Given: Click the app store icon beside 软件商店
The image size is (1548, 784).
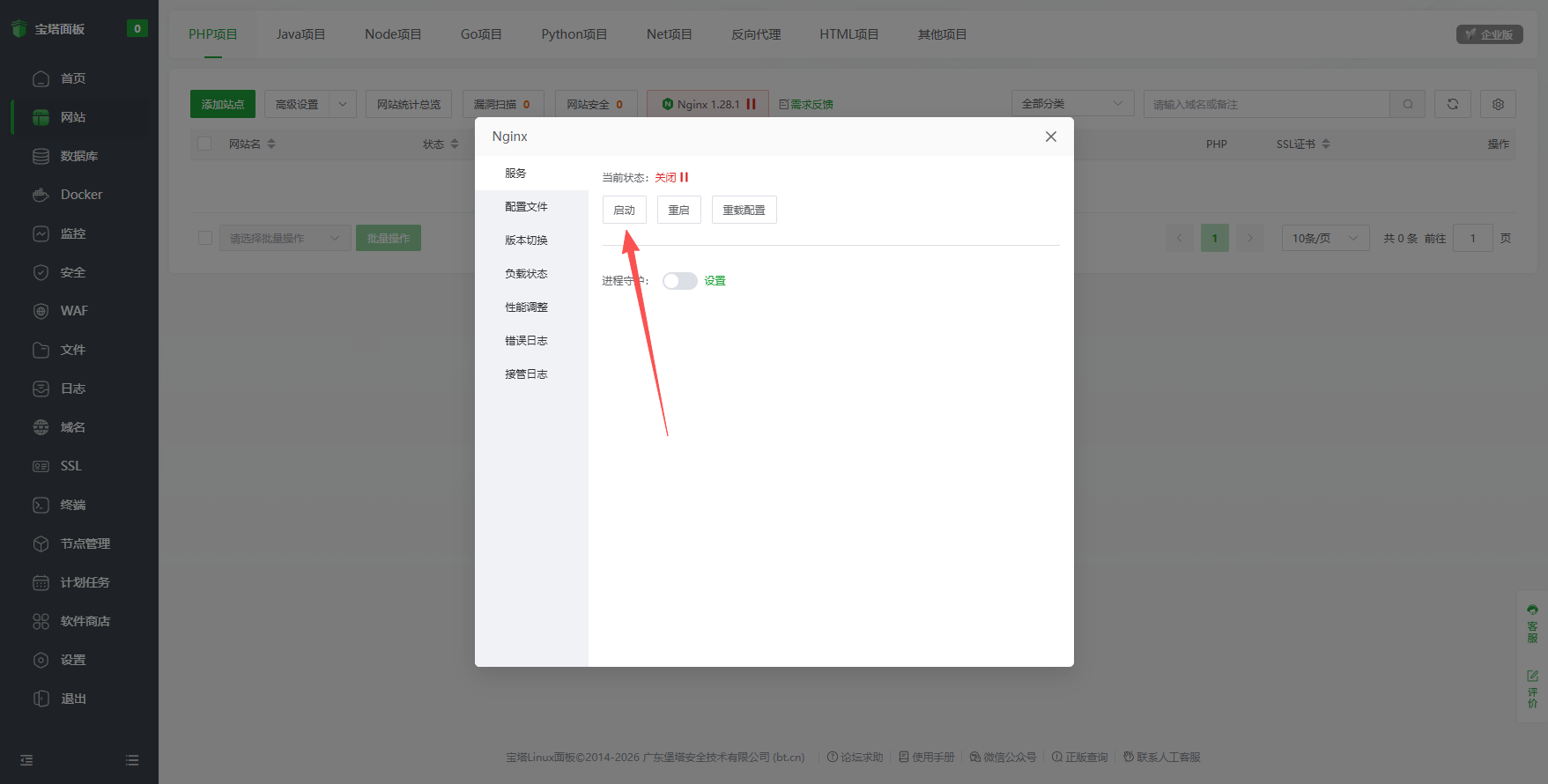Looking at the screenshot, I should [41, 621].
